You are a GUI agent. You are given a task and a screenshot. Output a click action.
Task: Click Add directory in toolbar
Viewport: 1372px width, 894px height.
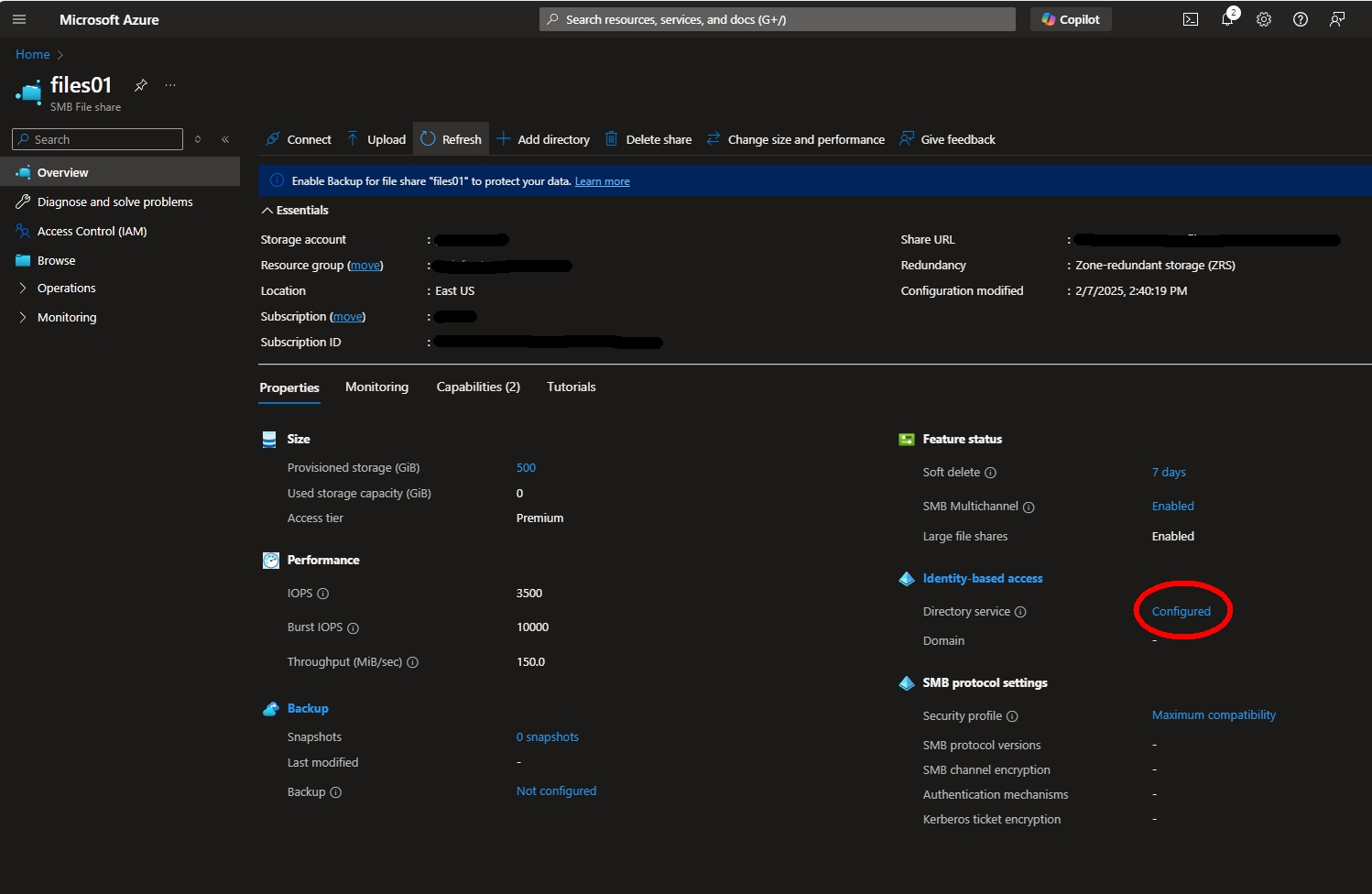tap(543, 139)
